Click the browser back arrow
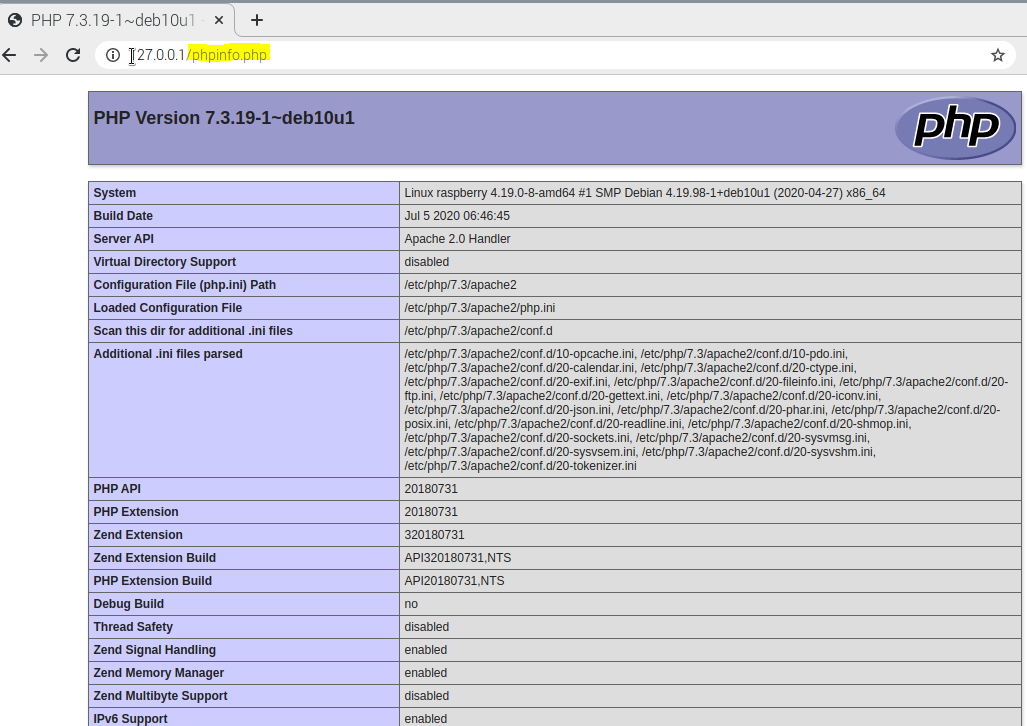 9,55
